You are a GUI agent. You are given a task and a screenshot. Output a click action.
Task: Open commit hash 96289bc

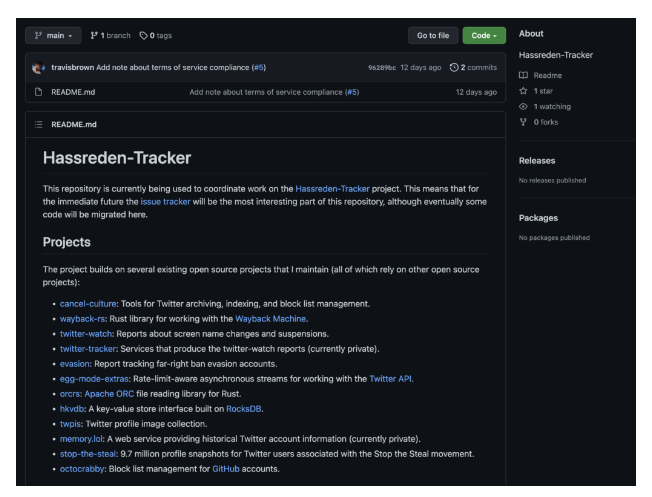tap(386, 67)
